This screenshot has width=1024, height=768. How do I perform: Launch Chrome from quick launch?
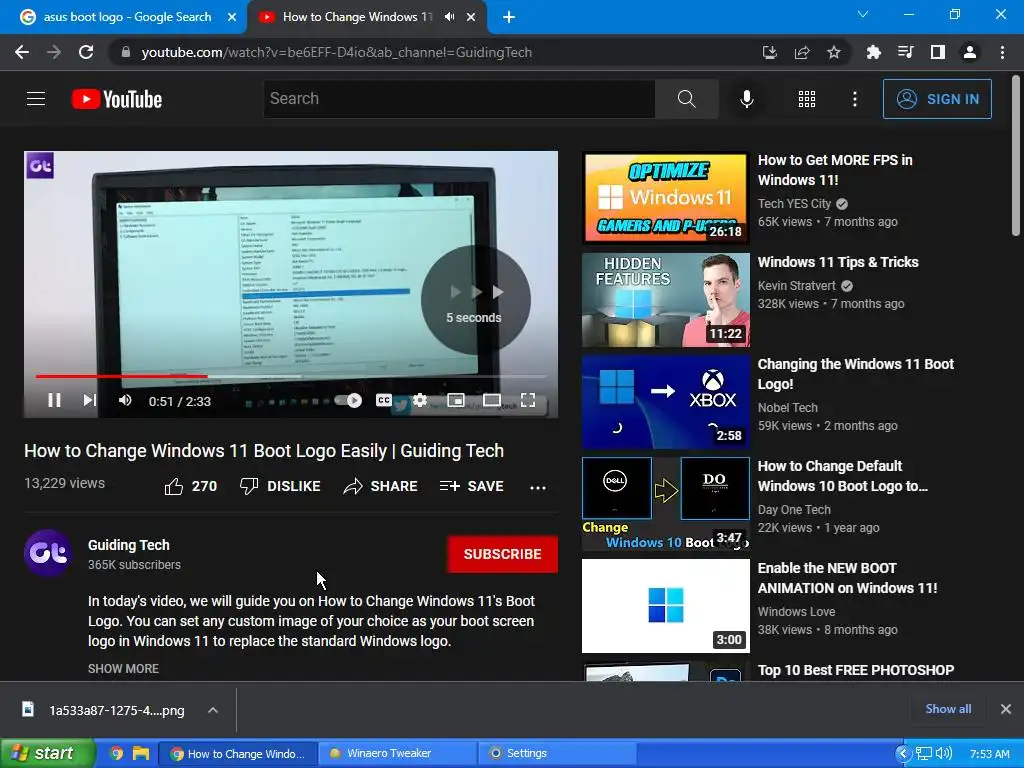[x=116, y=753]
